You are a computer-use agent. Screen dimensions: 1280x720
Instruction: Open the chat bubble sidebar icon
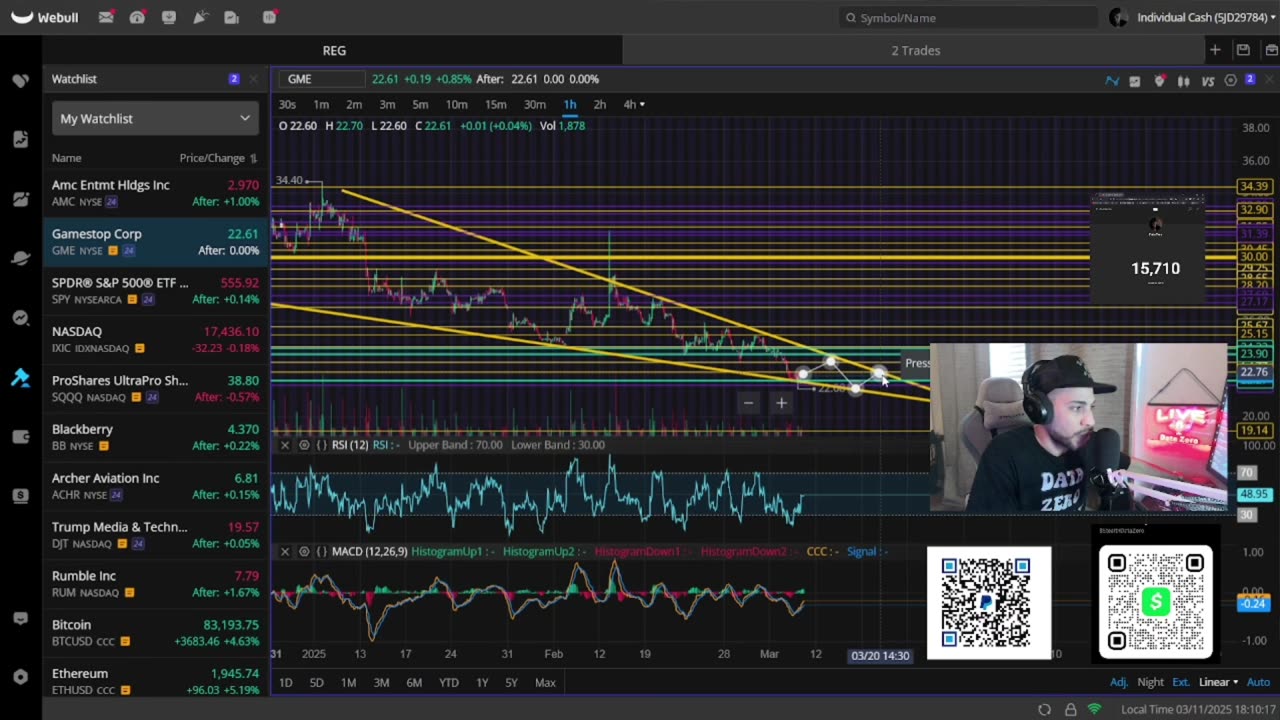[x=20, y=619]
